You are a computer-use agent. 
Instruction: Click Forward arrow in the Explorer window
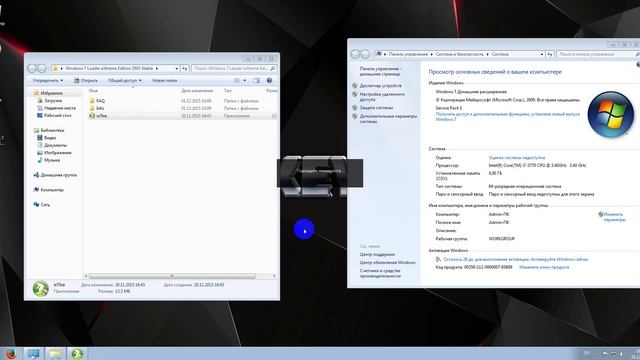[42, 69]
